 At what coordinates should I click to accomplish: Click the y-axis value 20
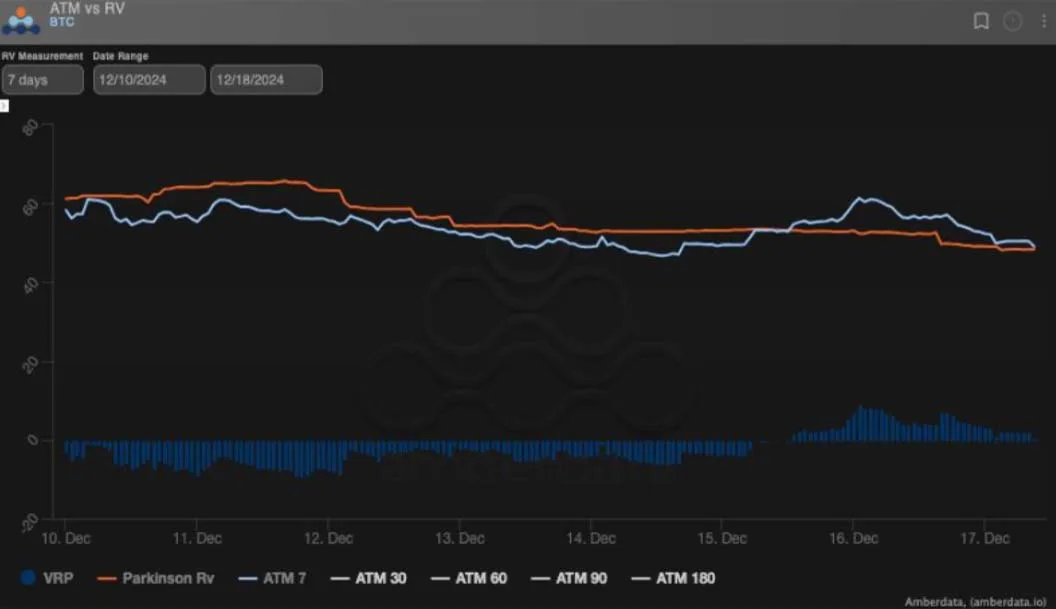(x=30, y=364)
